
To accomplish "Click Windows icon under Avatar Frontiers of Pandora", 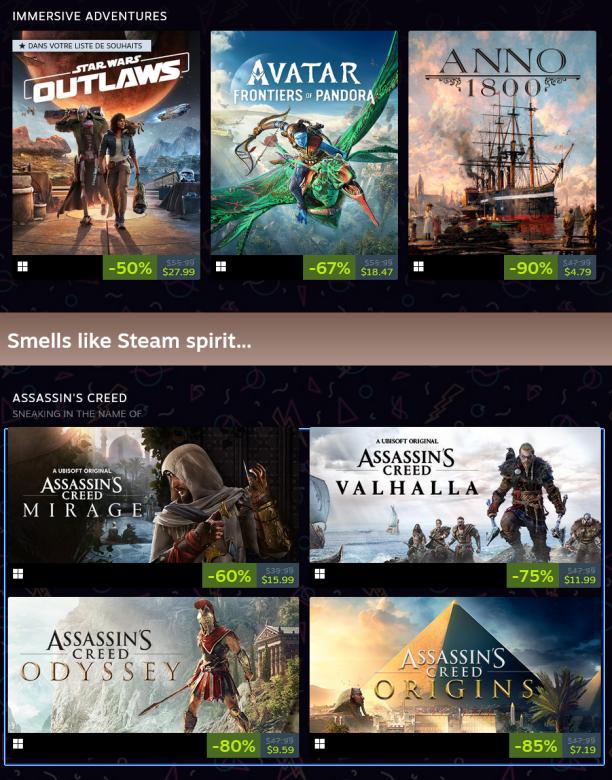I will 221,267.
